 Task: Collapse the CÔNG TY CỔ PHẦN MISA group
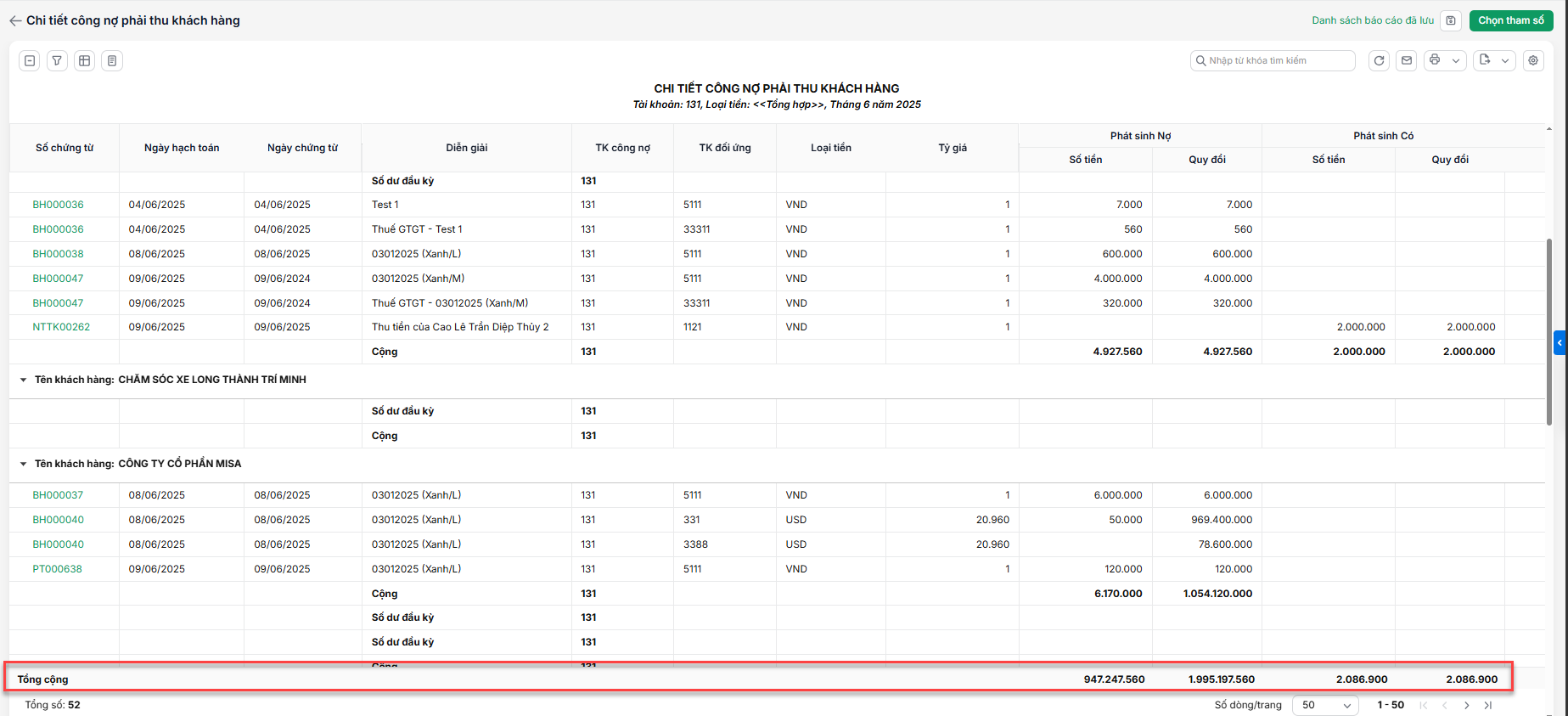tap(23, 464)
